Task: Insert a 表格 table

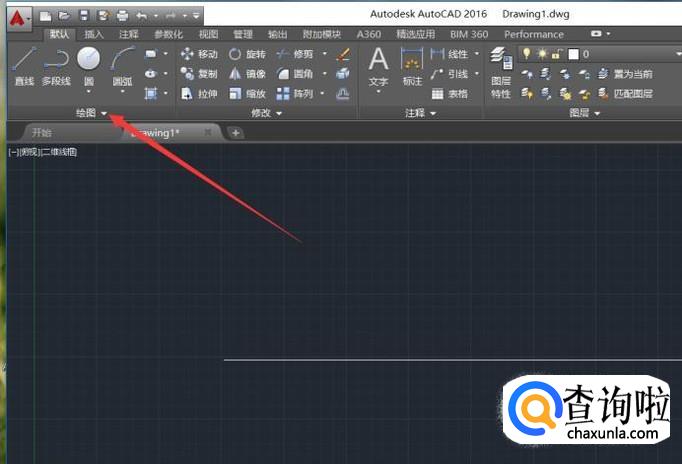Action: pyautogui.click(x=450, y=93)
